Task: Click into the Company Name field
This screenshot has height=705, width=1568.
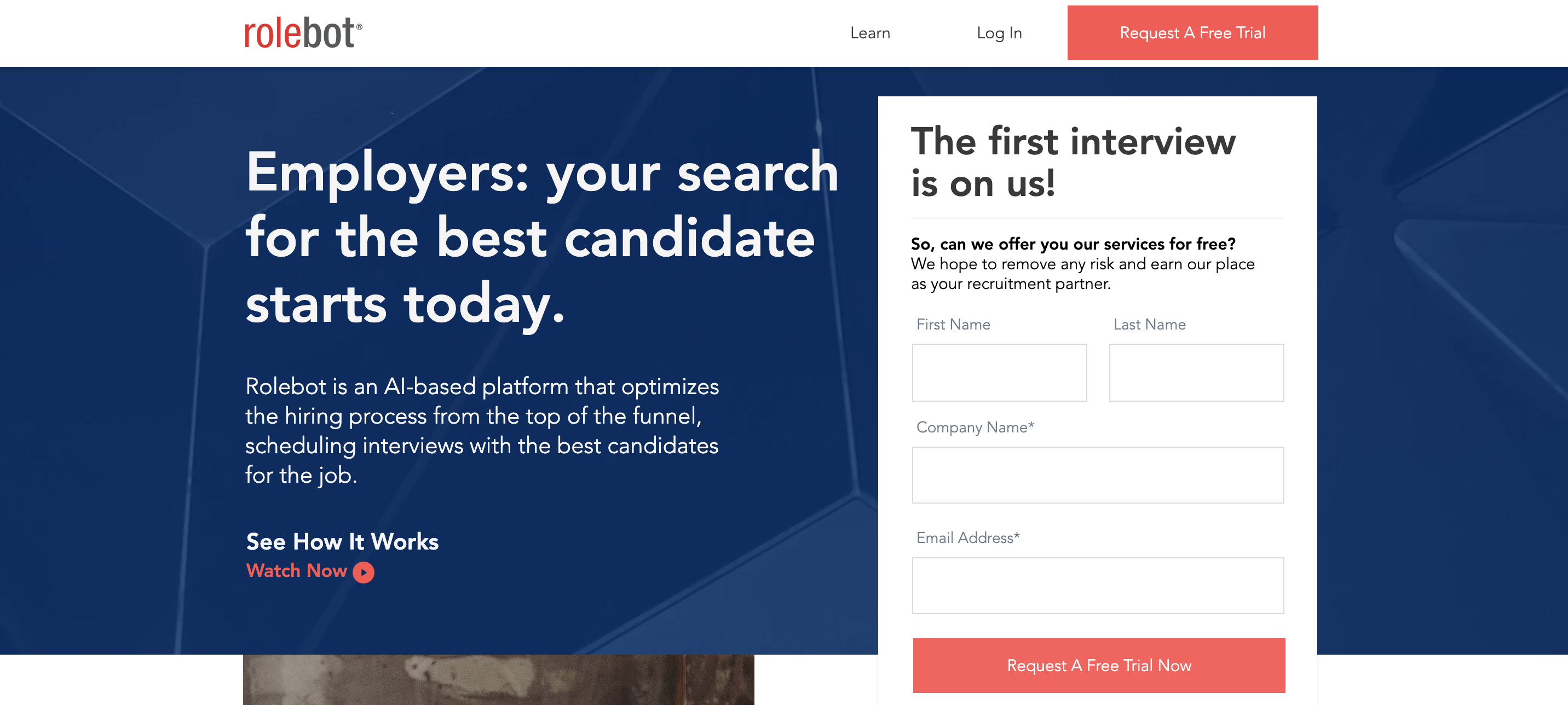Action: tap(1098, 475)
